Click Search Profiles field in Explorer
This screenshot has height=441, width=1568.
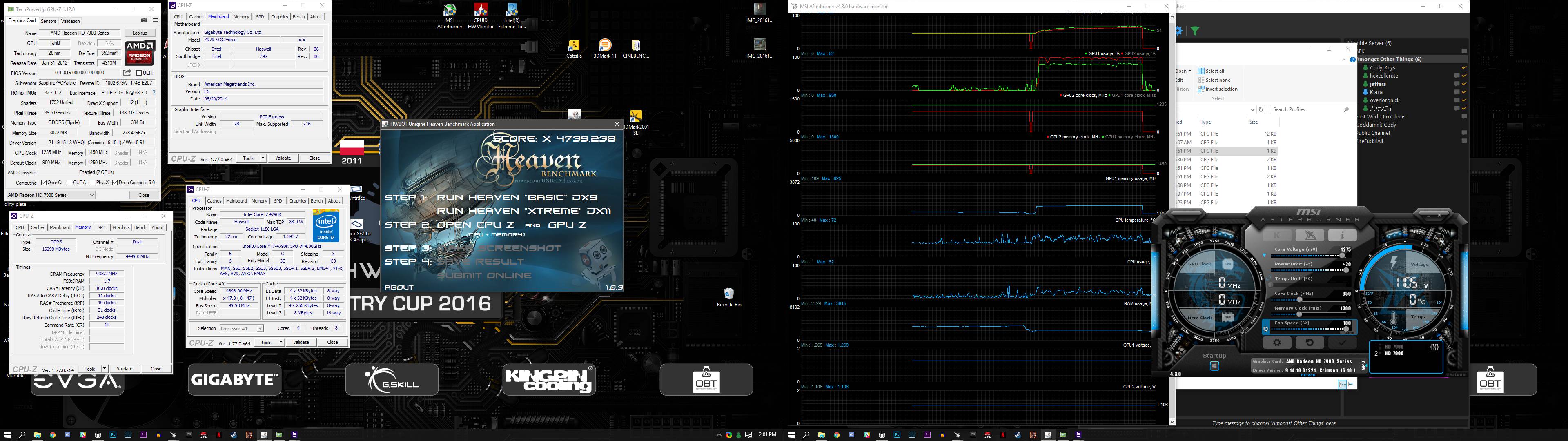(1312, 110)
